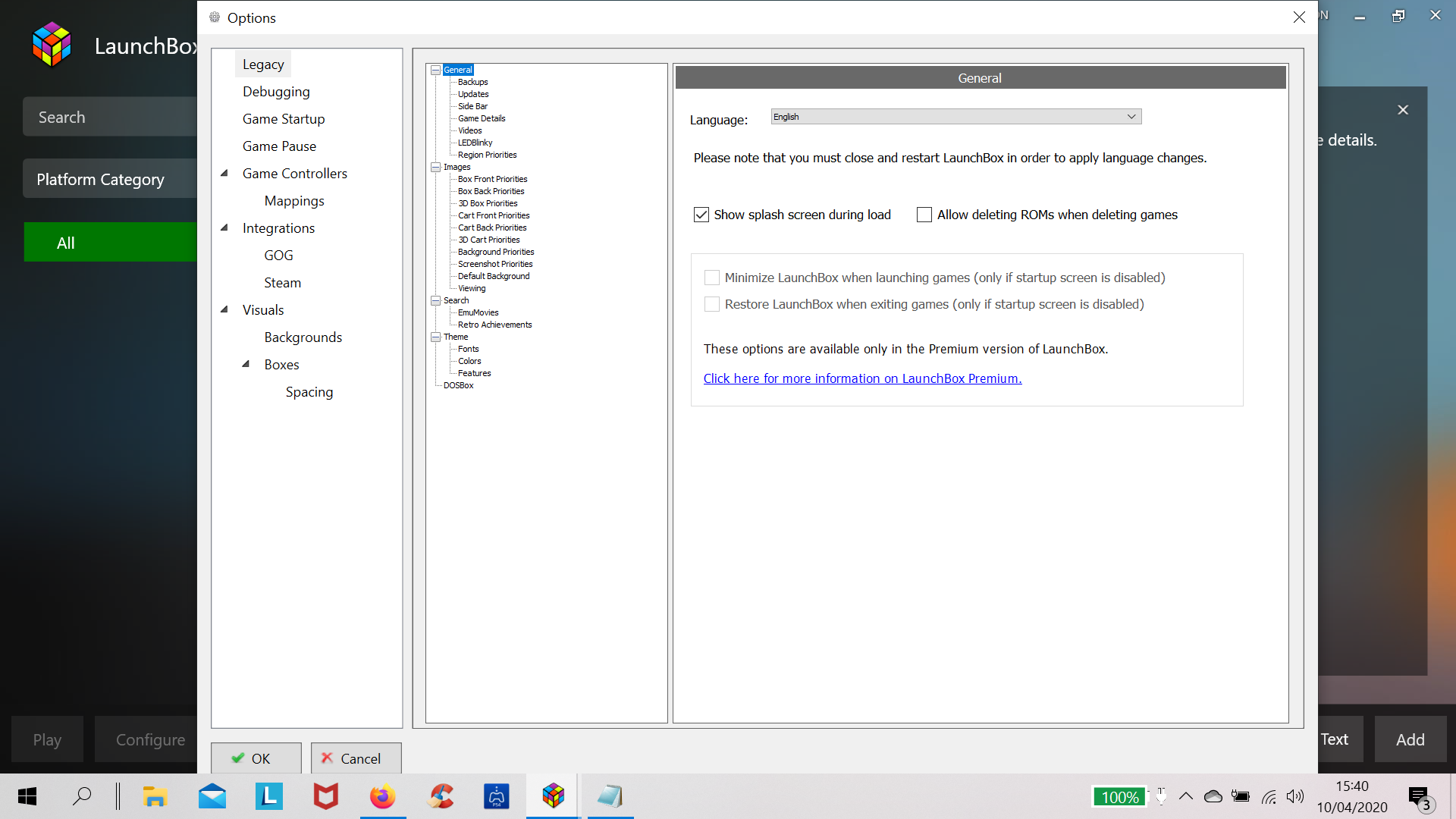
Task: Check Minimize LaunchBox when launching games
Action: coord(712,278)
